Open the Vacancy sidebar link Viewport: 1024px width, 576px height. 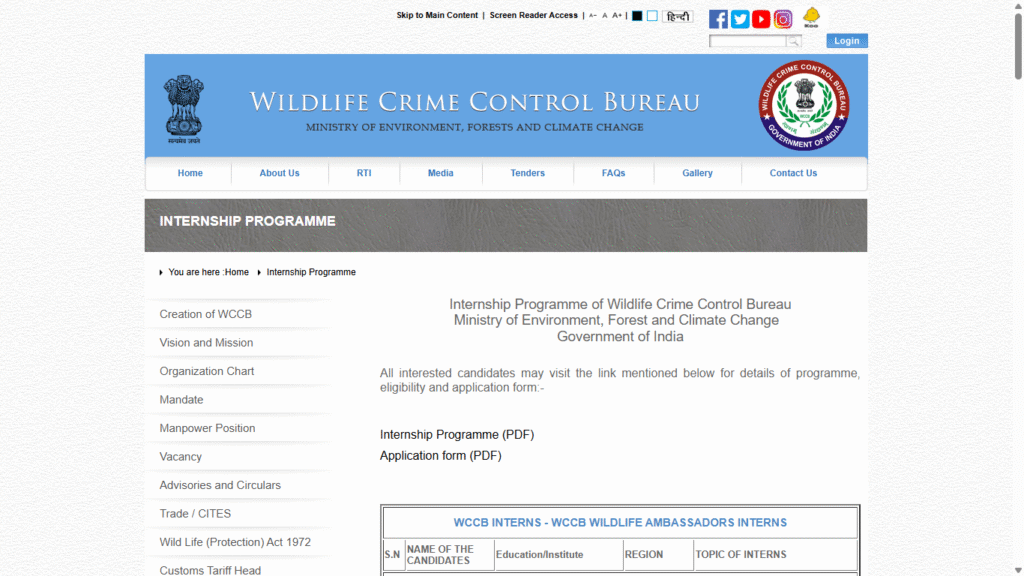[181, 457]
